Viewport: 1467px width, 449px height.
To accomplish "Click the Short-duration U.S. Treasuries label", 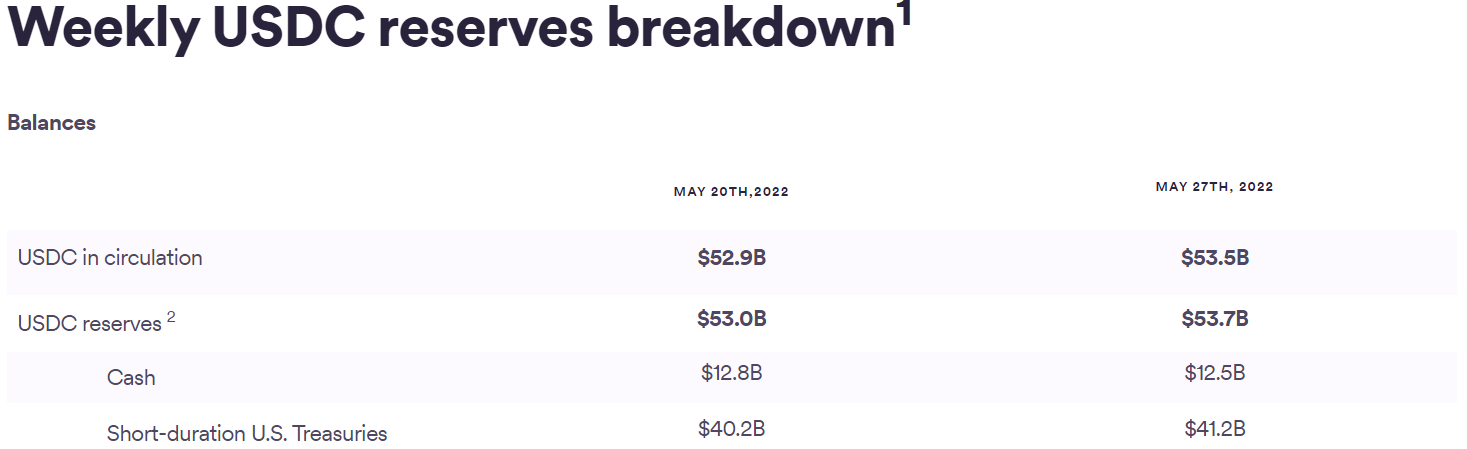I will click(x=247, y=434).
